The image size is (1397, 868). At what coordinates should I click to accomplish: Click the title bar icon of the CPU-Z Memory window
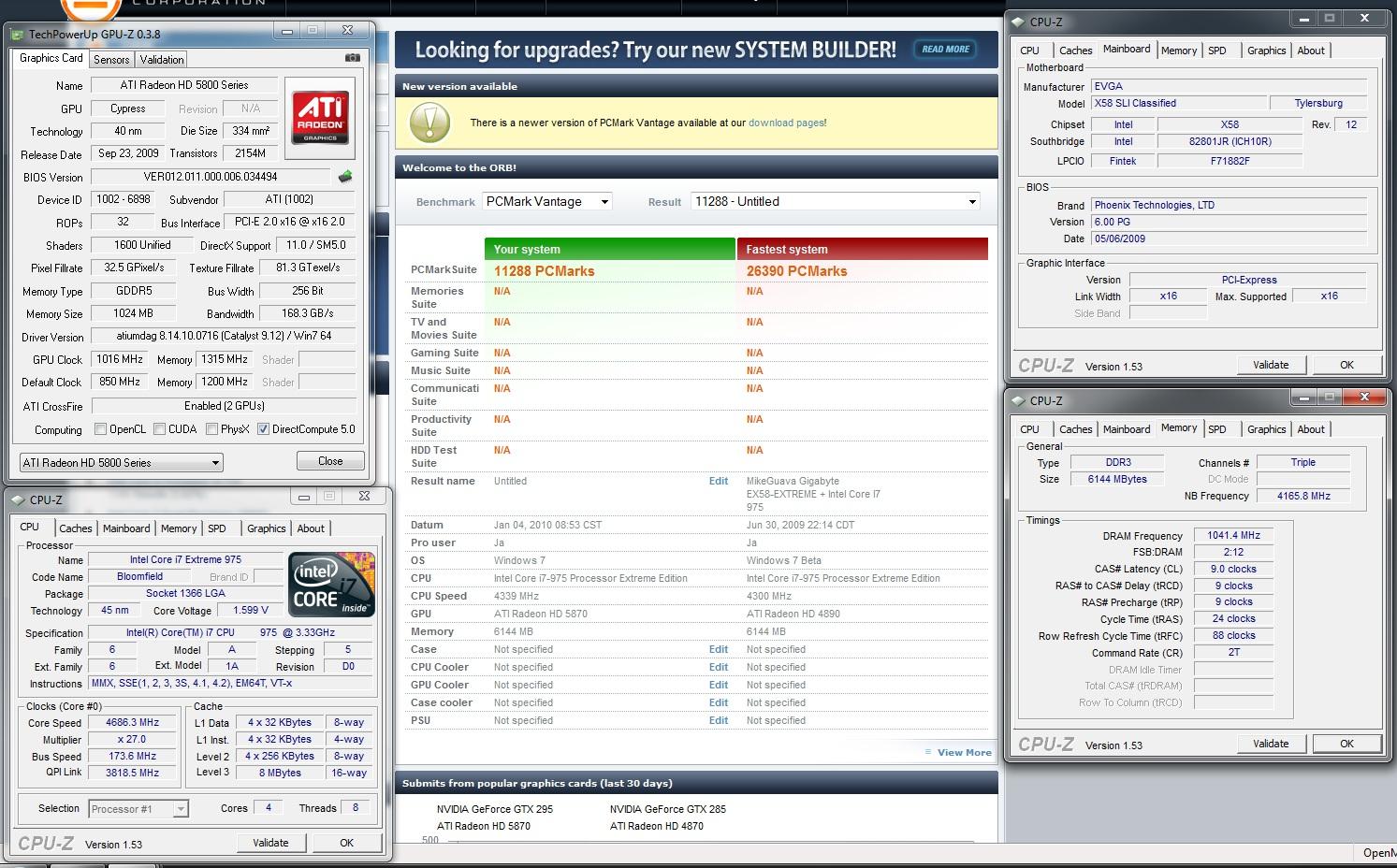click(1018, 401)
